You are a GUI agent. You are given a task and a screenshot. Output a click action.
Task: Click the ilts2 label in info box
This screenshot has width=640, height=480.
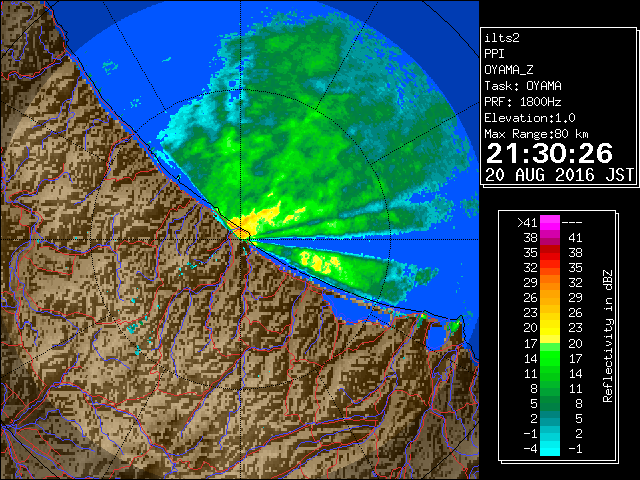pos(502,38)
